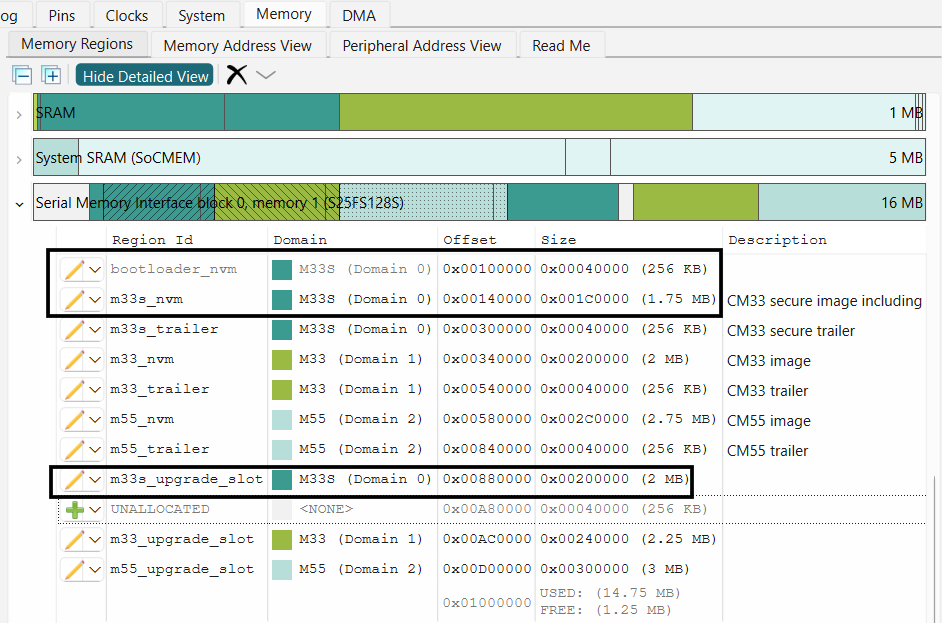Open the Peripheral Address View tab
Viewport: 942px width, 623px height.
(x=421, y=45)
